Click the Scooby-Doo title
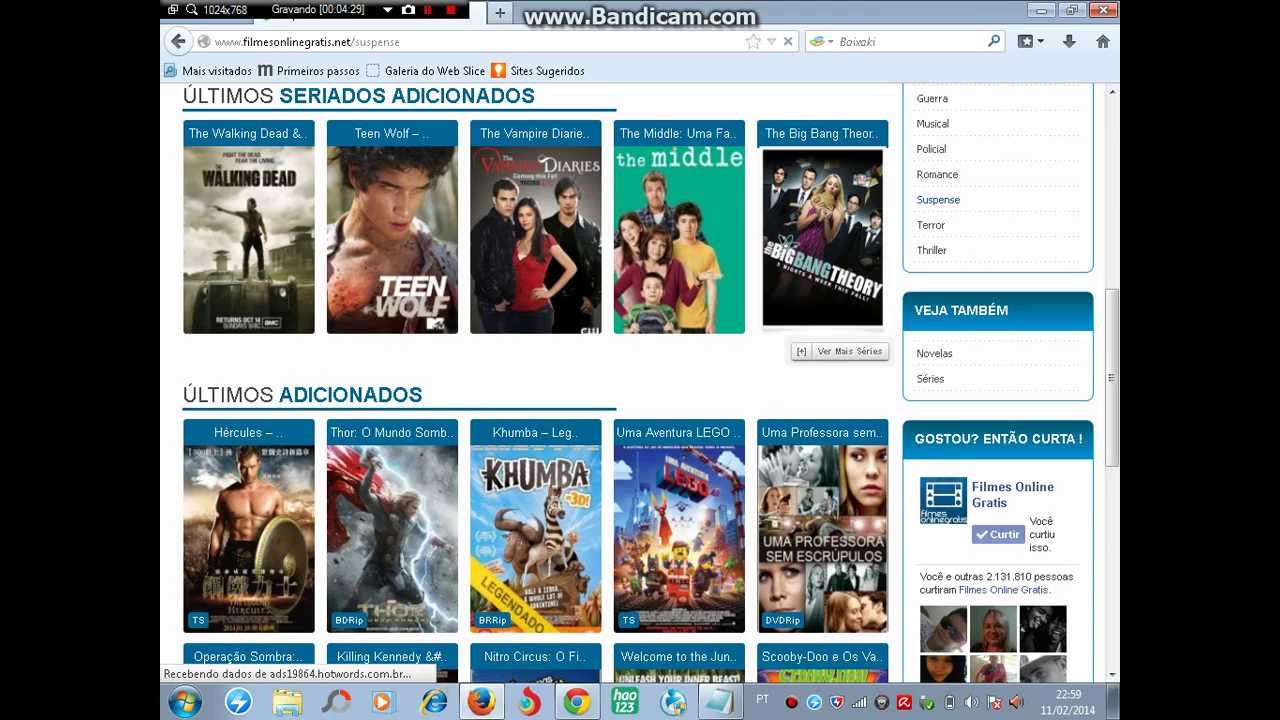This screenshot has width=1280, height=720. (x=823, y=656)
